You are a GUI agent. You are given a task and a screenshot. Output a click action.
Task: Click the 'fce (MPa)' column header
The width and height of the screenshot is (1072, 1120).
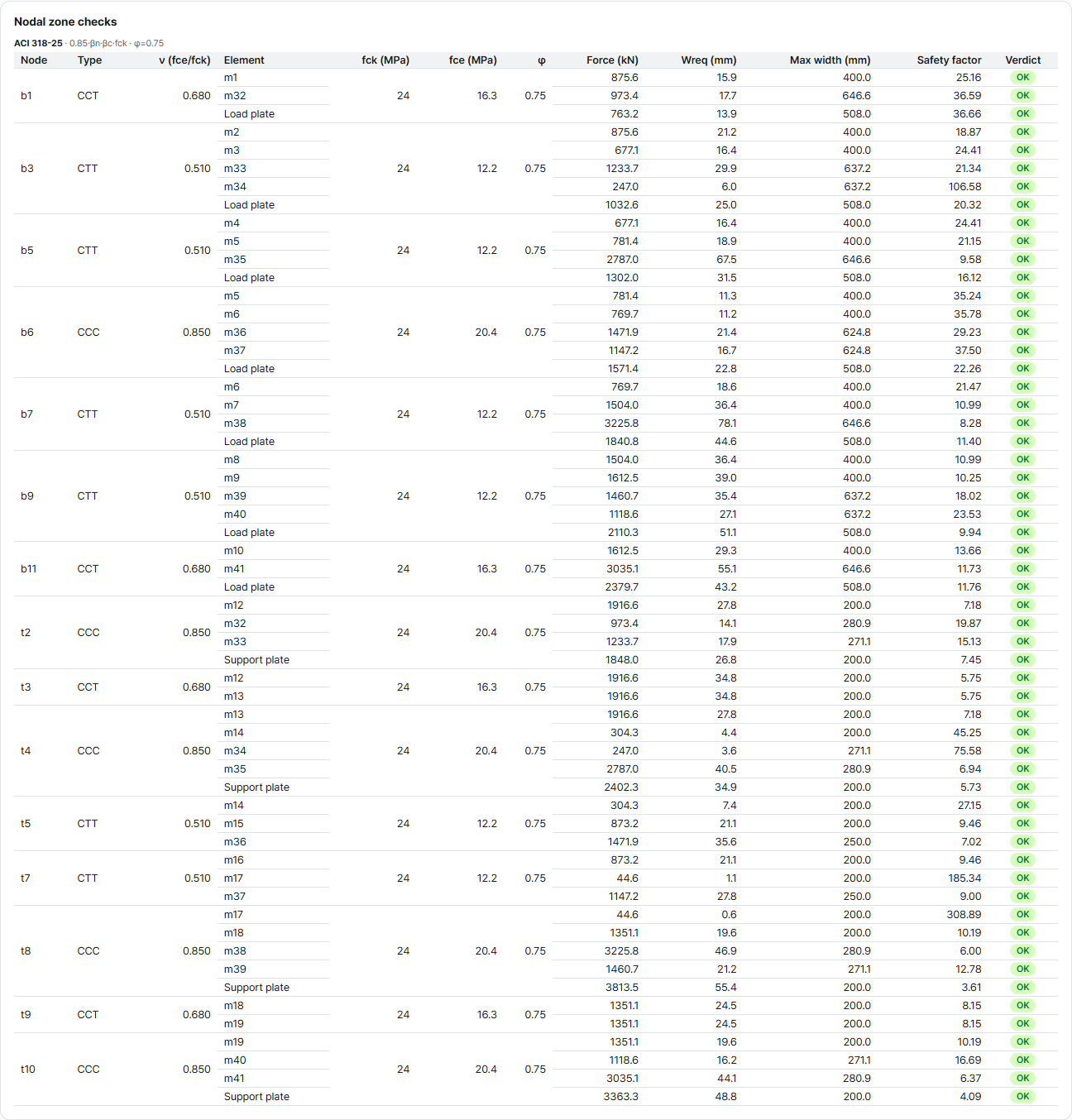point(473,60)
